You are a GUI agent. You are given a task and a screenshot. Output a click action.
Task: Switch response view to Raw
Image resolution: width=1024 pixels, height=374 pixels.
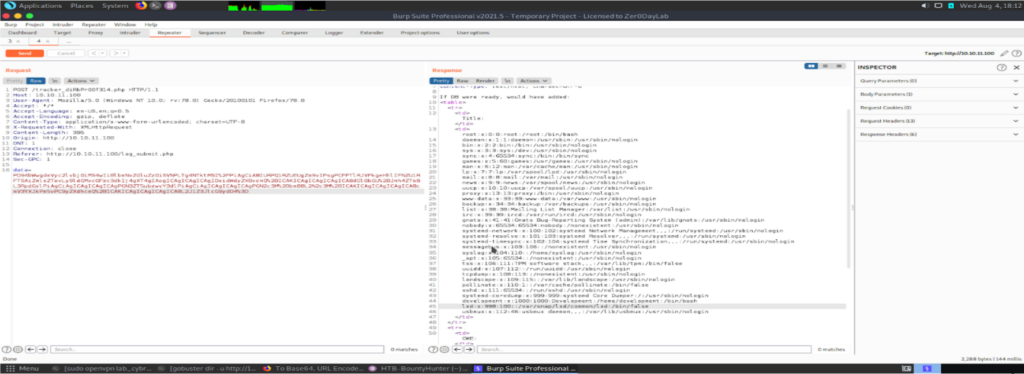point(462,80)
